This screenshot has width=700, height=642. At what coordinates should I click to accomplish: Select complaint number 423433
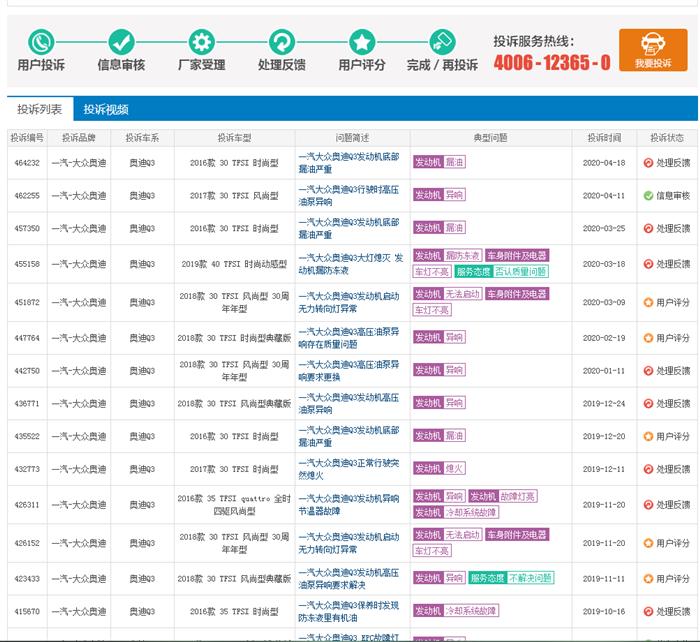pyautogui.click(x=27, y=579)
